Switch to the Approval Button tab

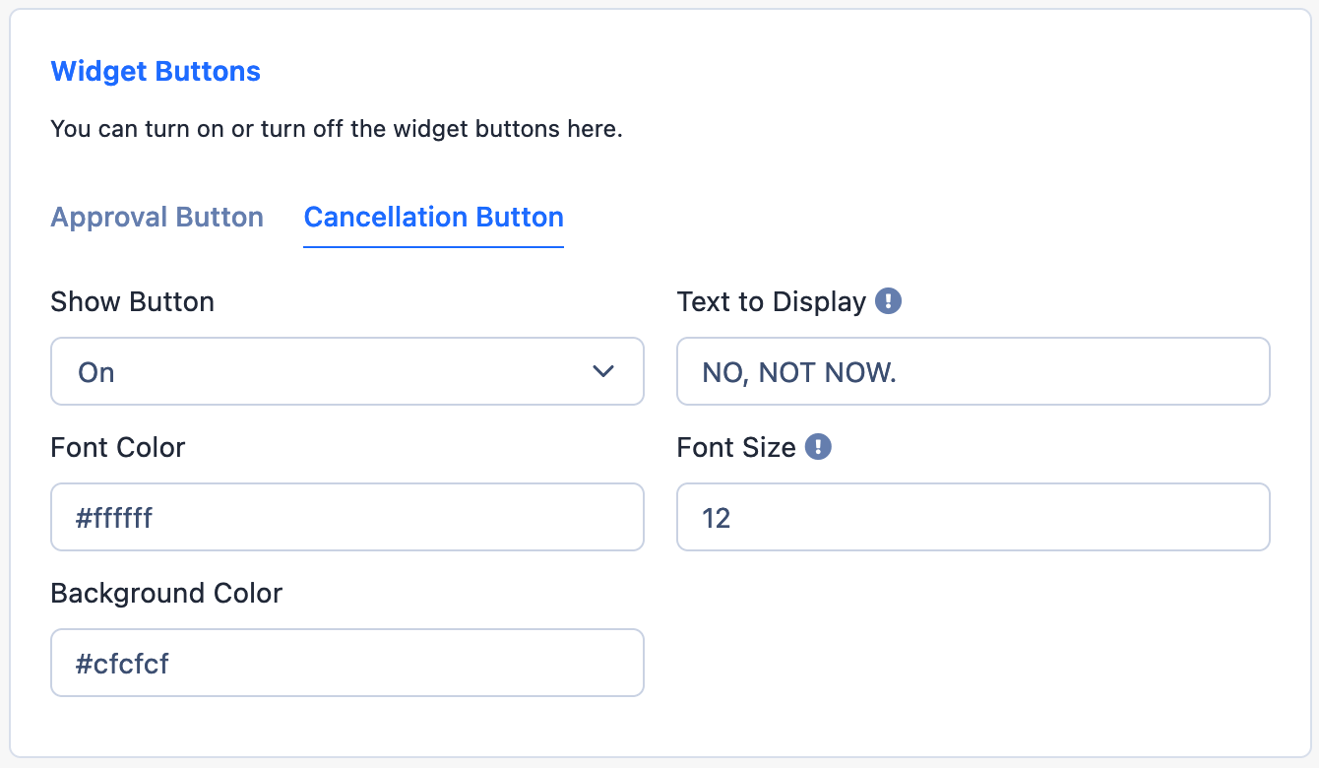coord(157,217)
